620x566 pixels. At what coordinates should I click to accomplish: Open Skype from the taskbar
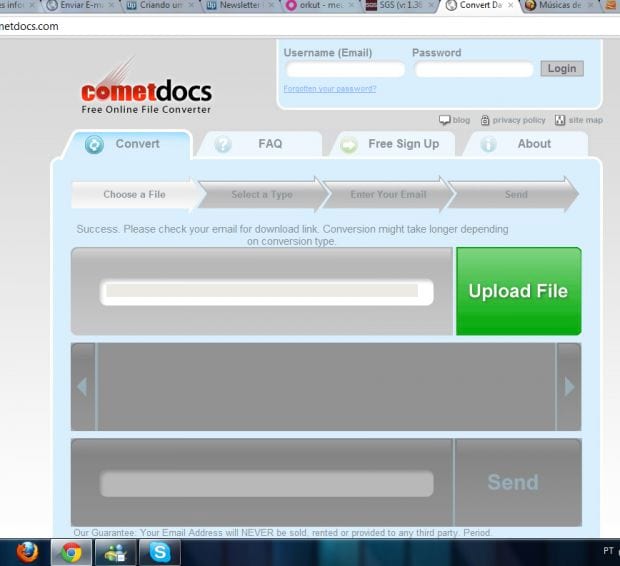tap(160, 552)
